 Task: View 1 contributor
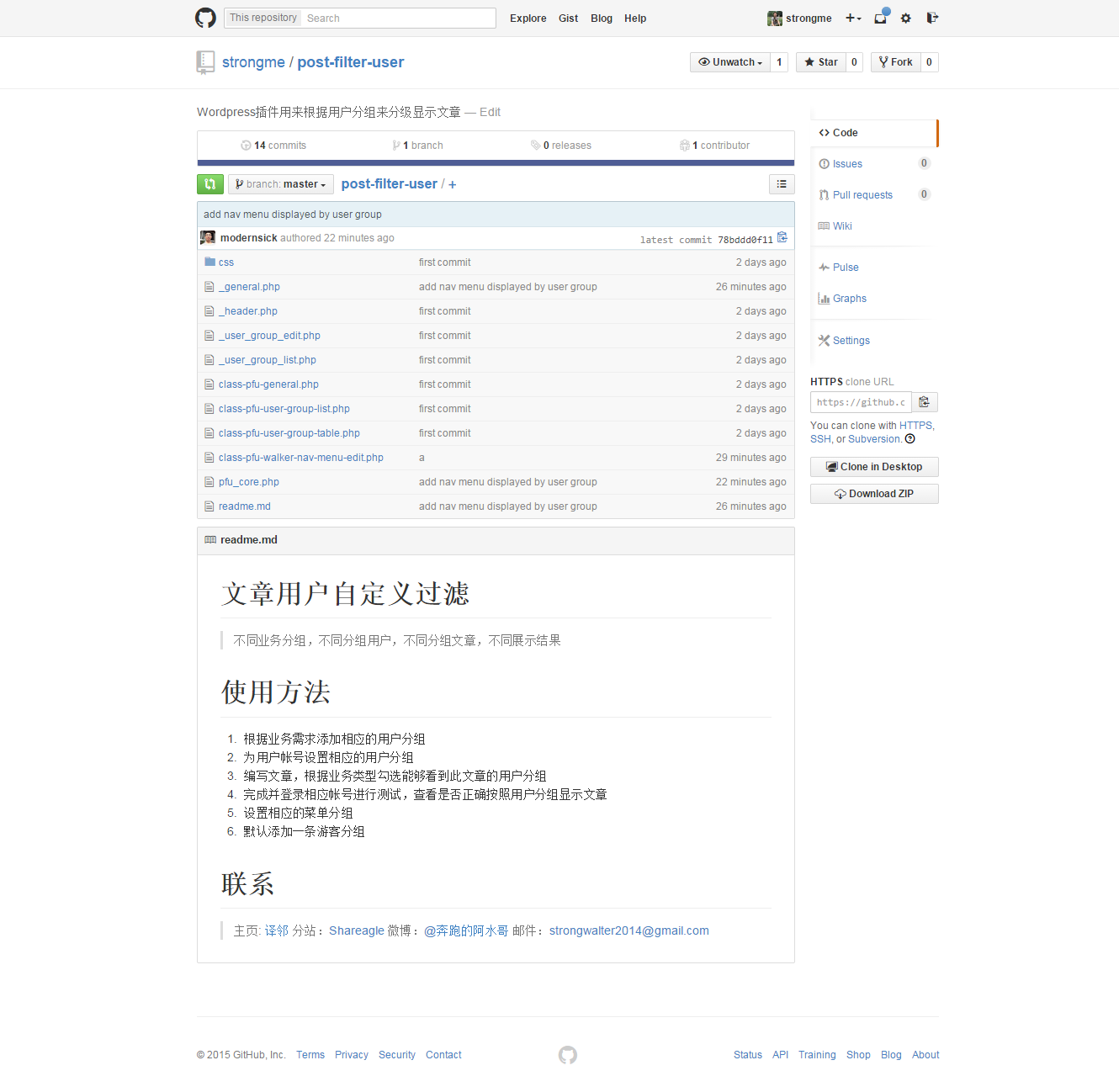(714, 146)
